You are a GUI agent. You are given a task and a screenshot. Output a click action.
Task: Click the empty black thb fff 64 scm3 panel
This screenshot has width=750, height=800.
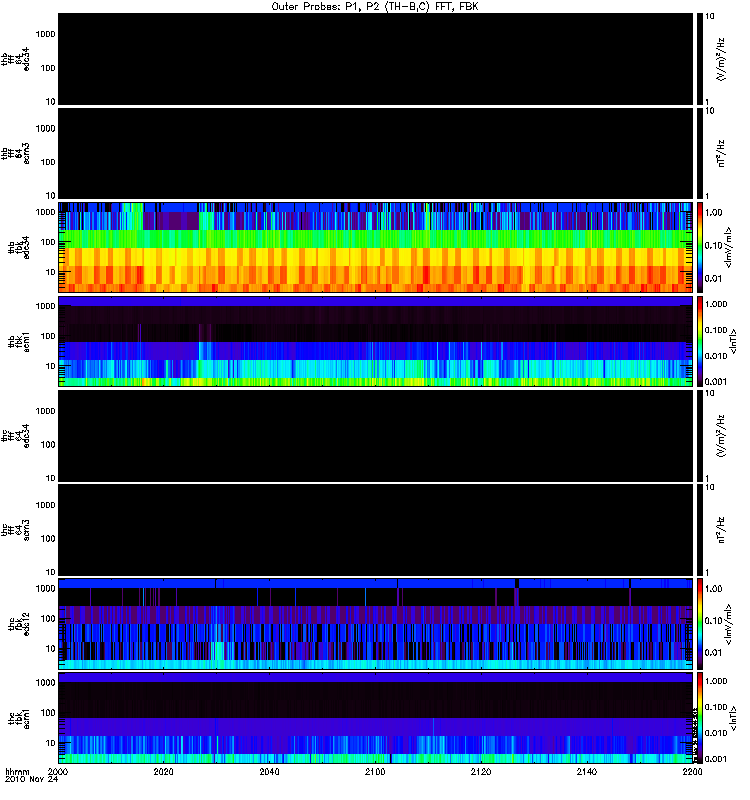click(375, 154)
